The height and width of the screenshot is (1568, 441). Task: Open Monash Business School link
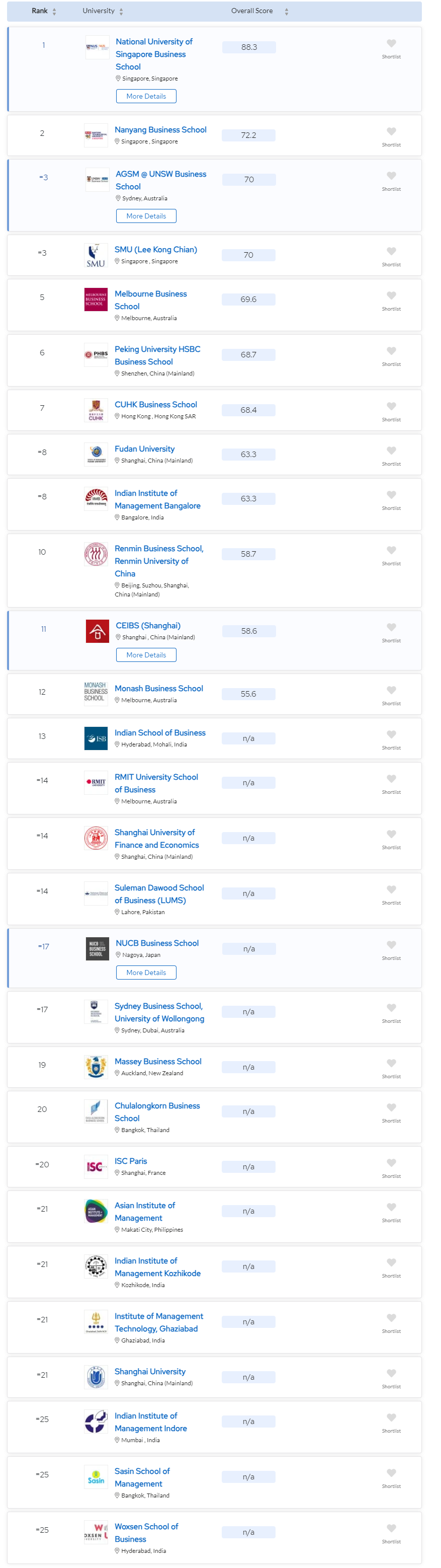pos(159,689)
